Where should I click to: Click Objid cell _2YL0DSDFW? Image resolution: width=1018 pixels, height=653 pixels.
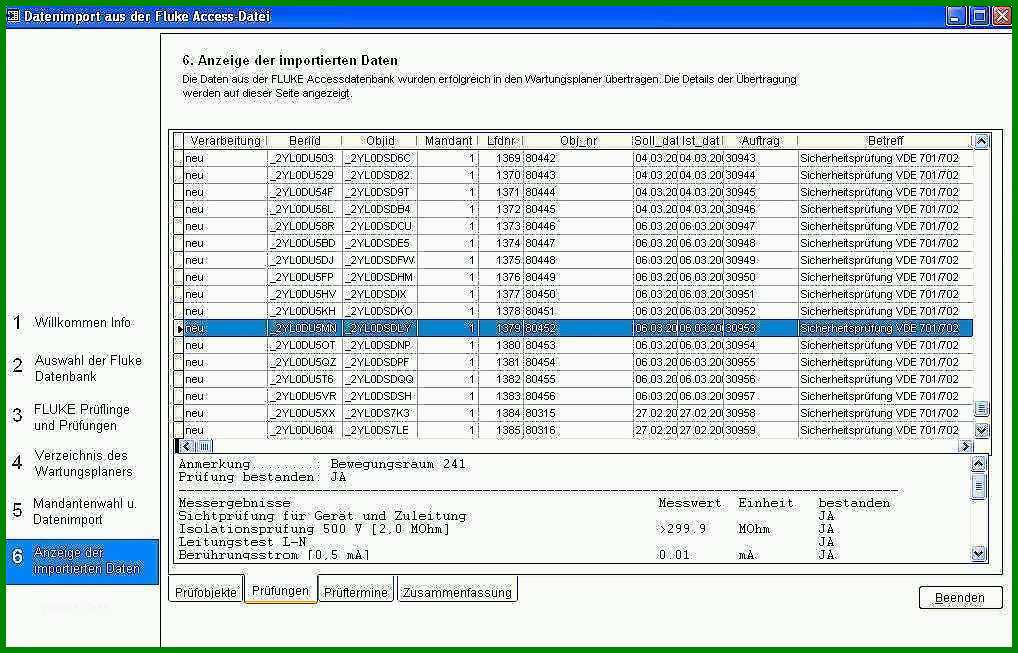380,260
